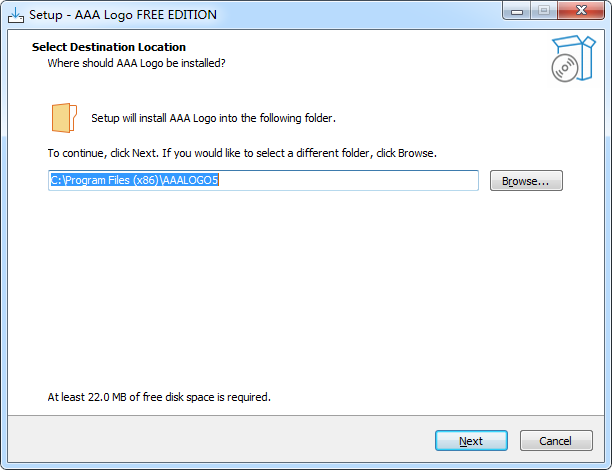The image size is (612, 470).
Task: Click the 'To continue, click Next' instruction line
Action: pyautogui.click(x=242, y=154)
